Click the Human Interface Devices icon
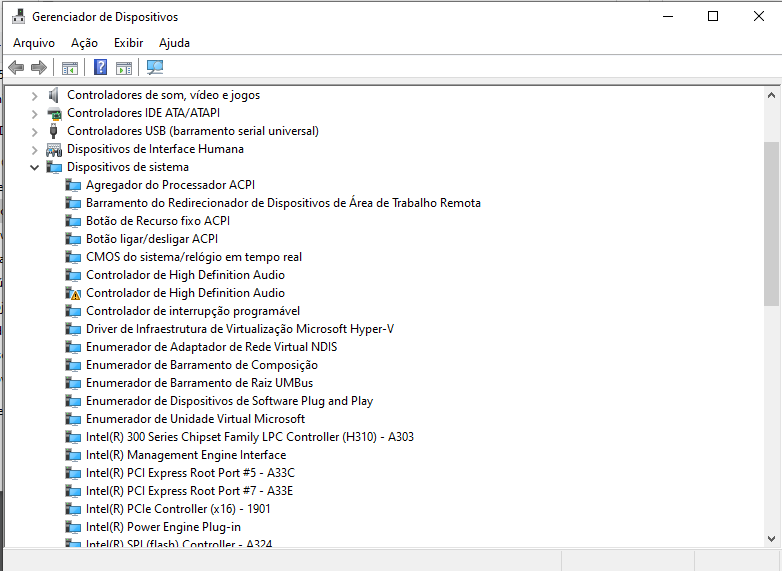Viewport: 782px width, 571px height. (x=54, y=149)
